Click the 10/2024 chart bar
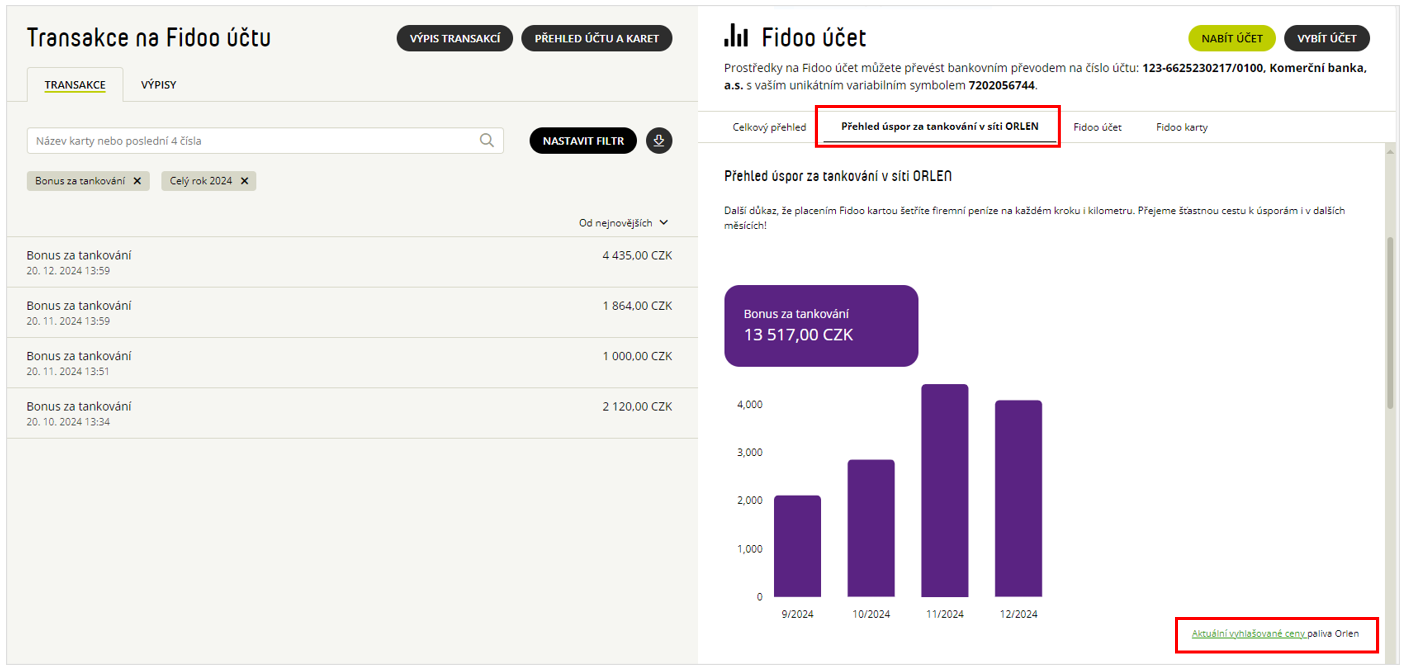Viewport: 1404px width, 668px height. pyautogui.click(x=871, y=528)
